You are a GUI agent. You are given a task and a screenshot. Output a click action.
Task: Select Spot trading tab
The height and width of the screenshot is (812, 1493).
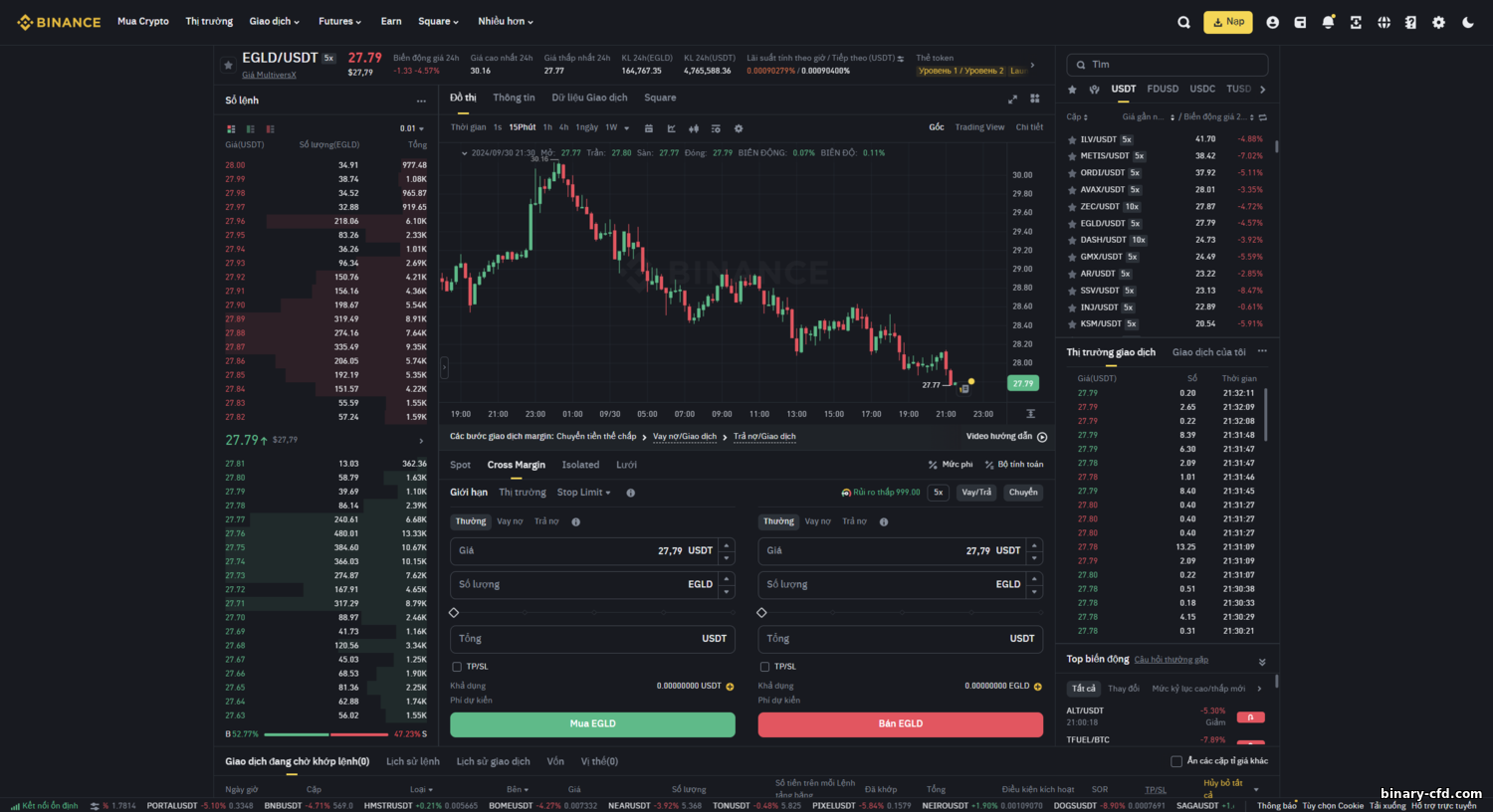[x=460, y=465]
